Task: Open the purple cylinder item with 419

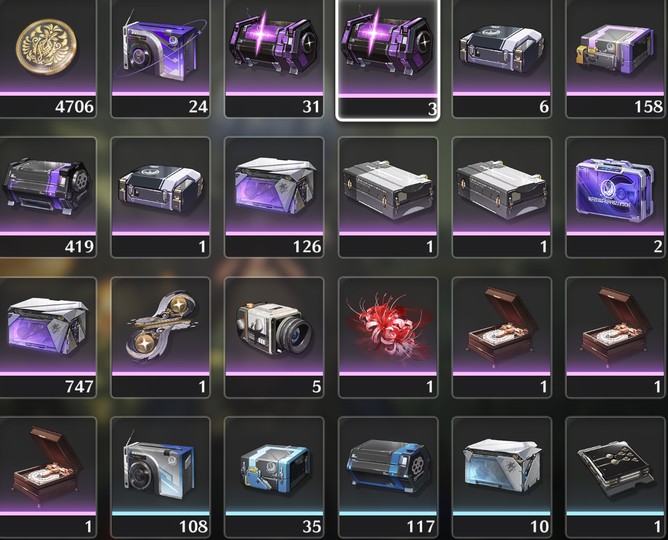Action: point(47,198)
